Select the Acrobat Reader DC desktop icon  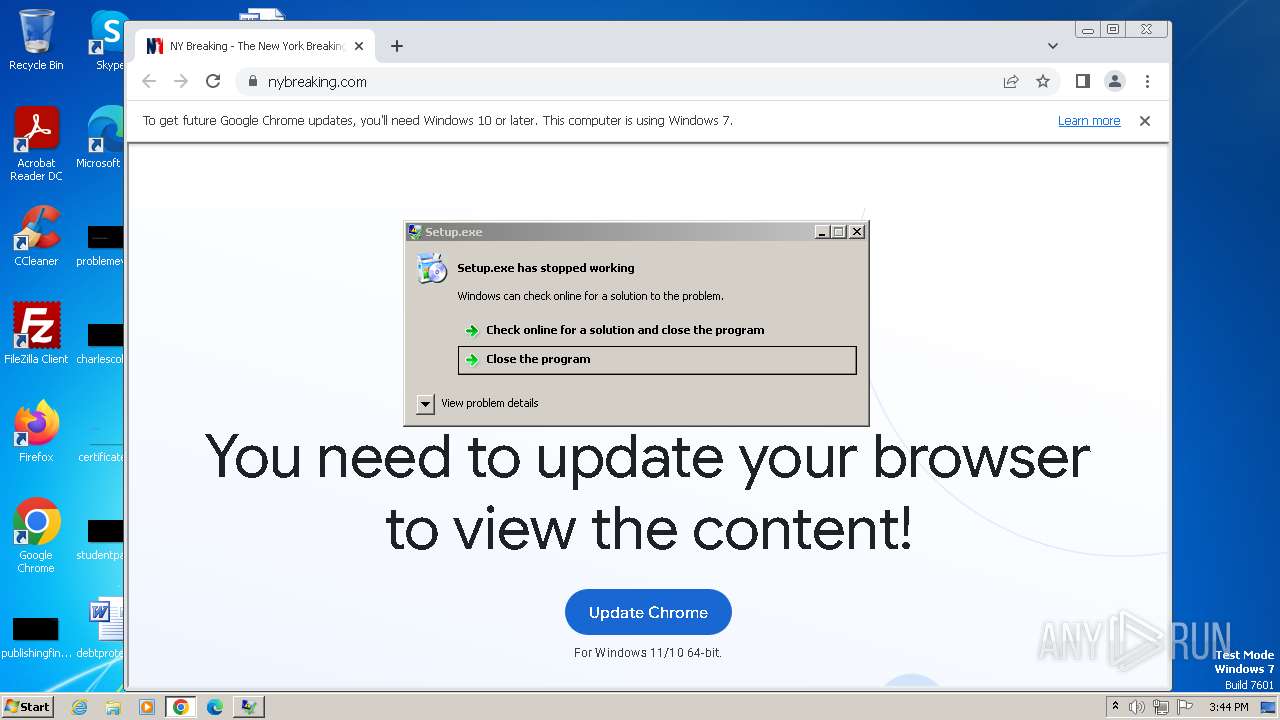pyautogui.click(x=36, y=144)
